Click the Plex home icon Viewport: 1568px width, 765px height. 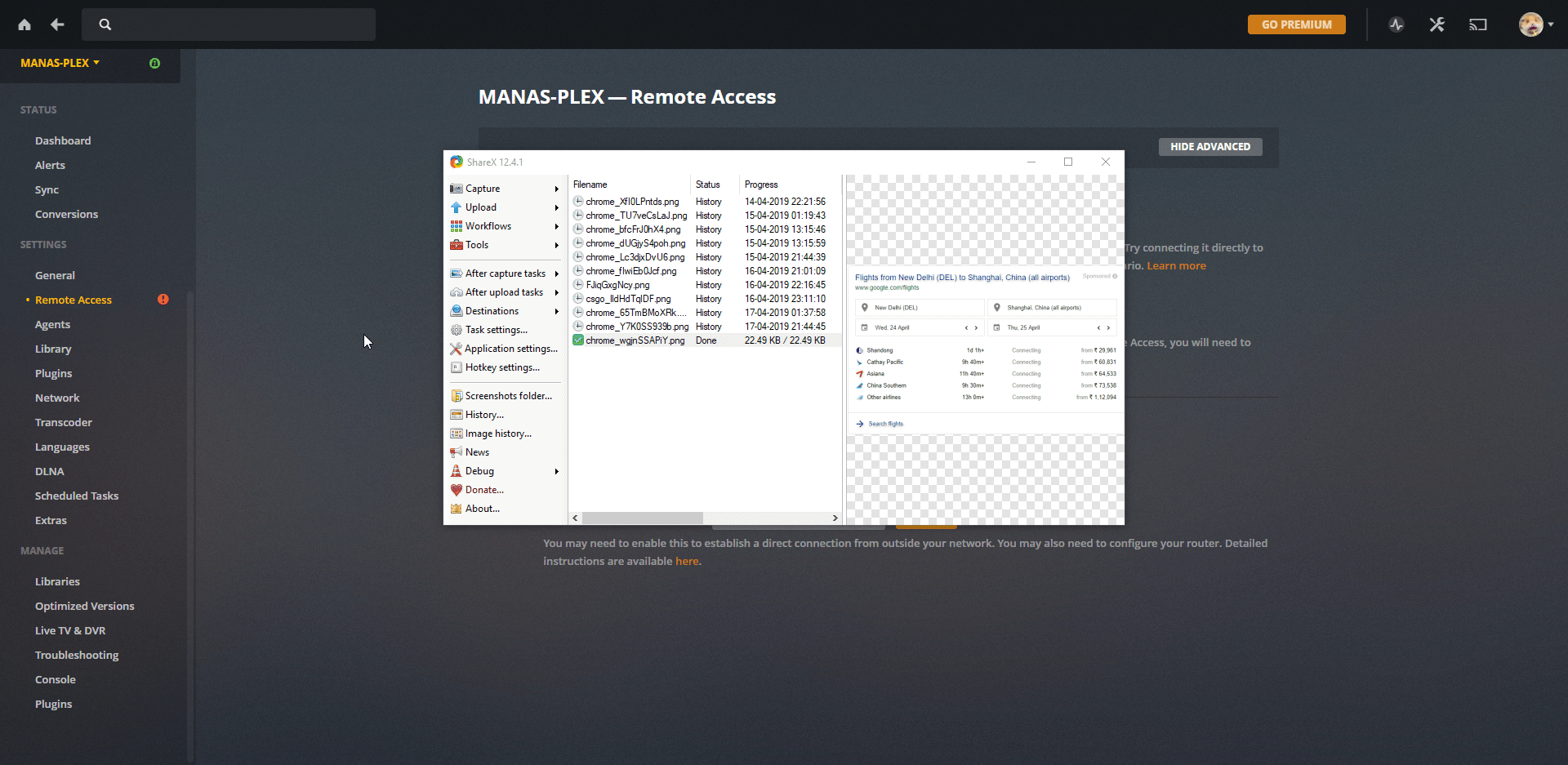pyautogui.click(x=24, y=24)
